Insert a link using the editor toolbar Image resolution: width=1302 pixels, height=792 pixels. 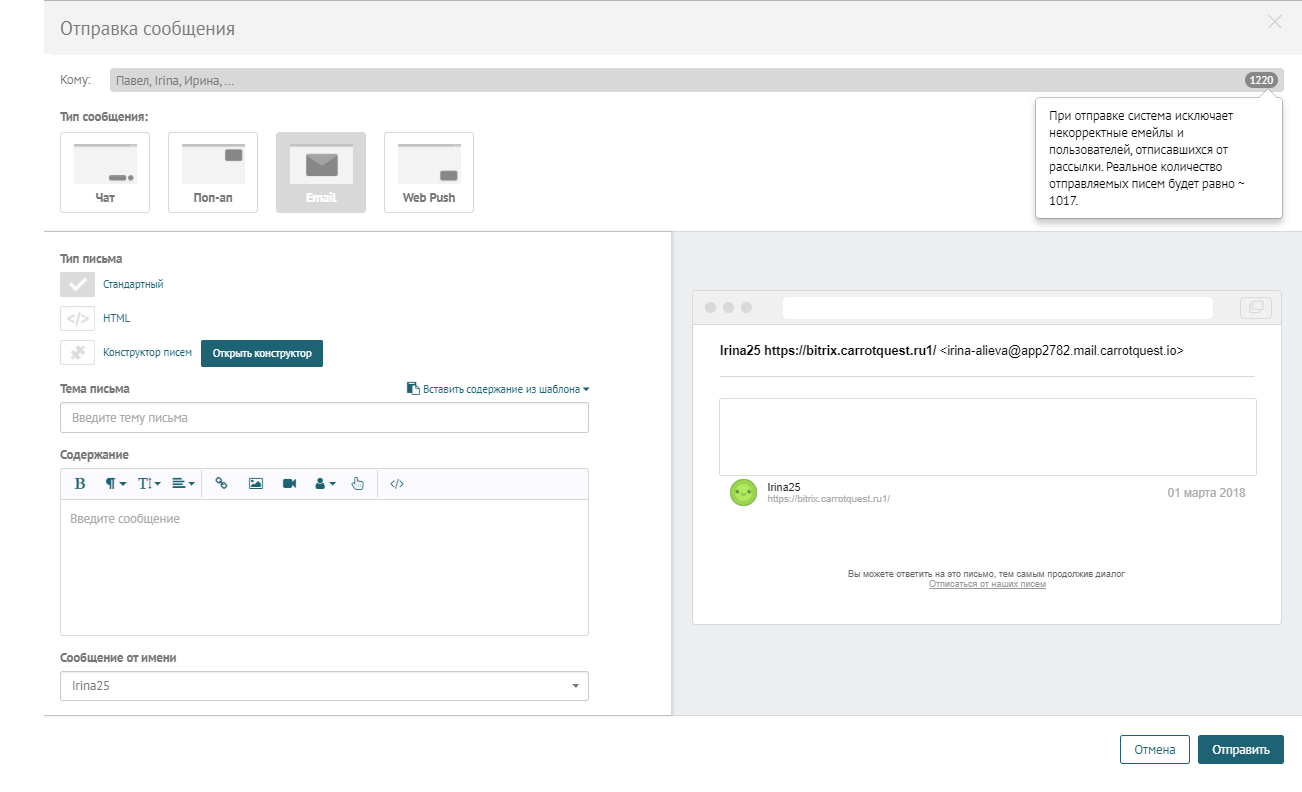pos(222,484)
